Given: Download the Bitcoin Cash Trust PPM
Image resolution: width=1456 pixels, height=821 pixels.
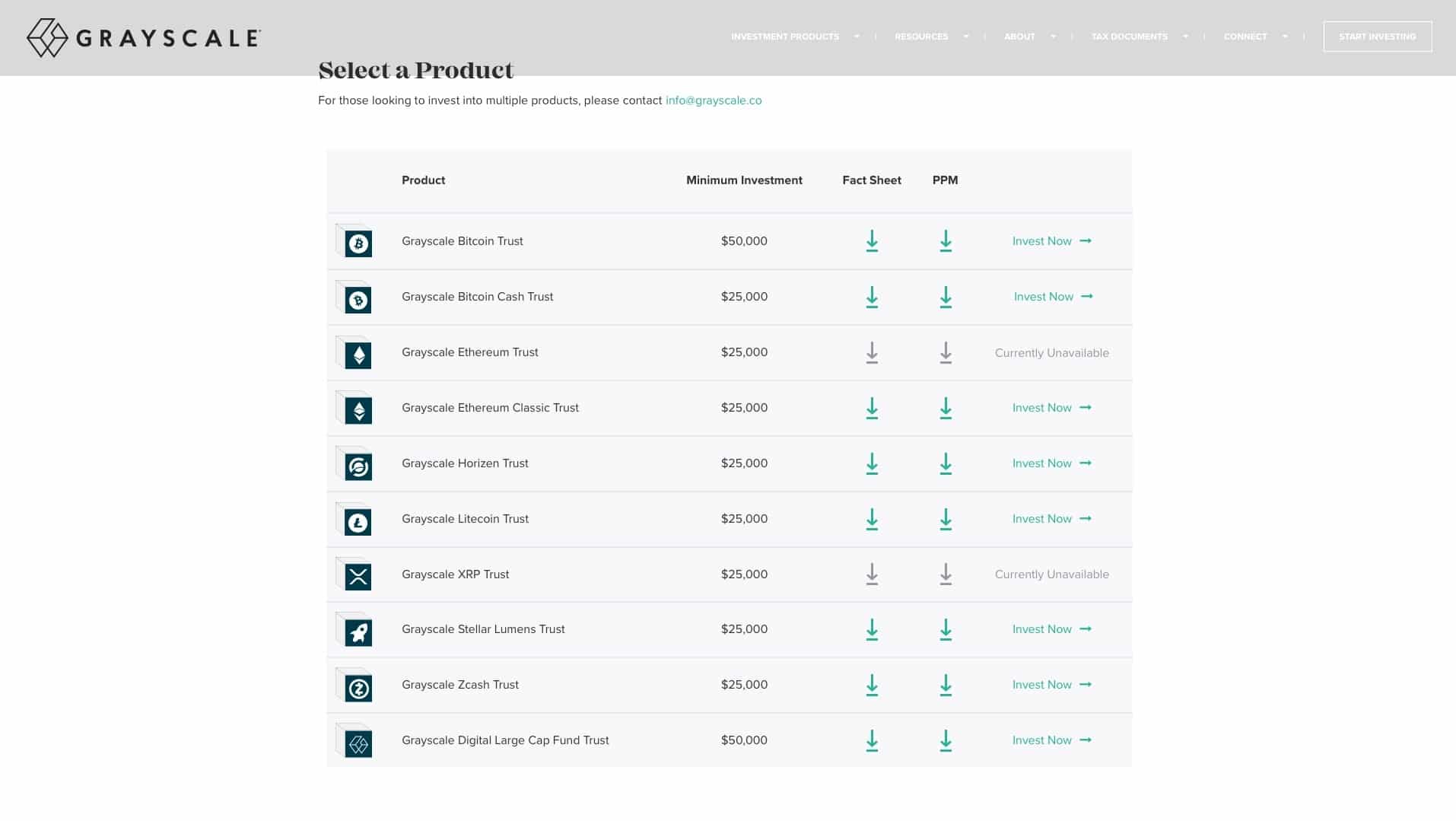Looking at the screenshot, I should point(945,297).
